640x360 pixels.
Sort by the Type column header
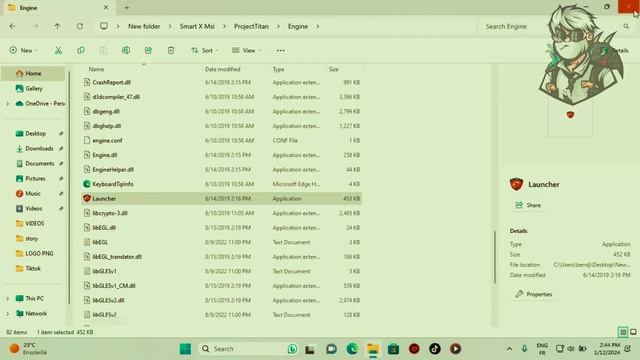click(278, 69)
